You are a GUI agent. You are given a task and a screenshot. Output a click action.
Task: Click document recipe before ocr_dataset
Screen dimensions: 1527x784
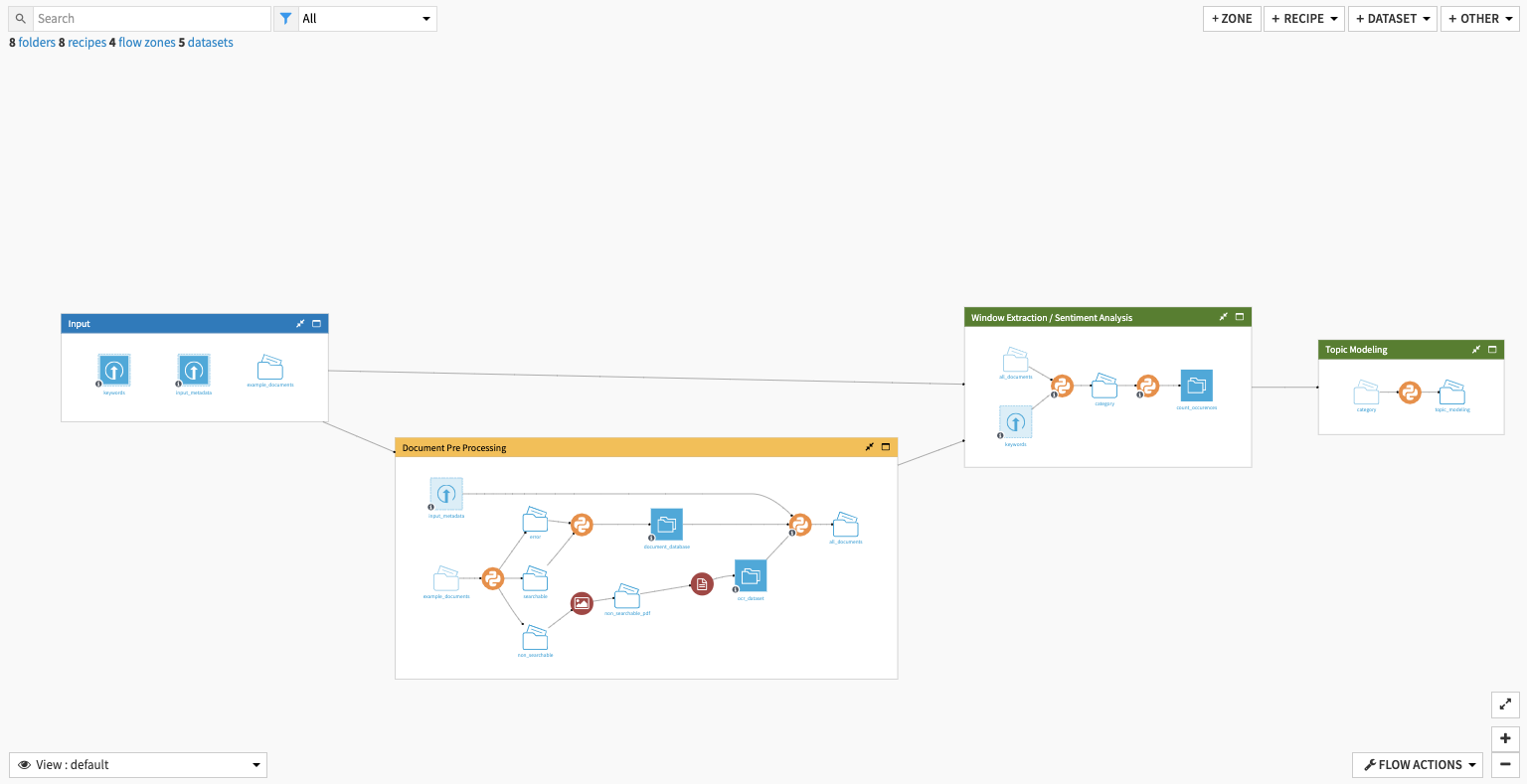[702, 584]
